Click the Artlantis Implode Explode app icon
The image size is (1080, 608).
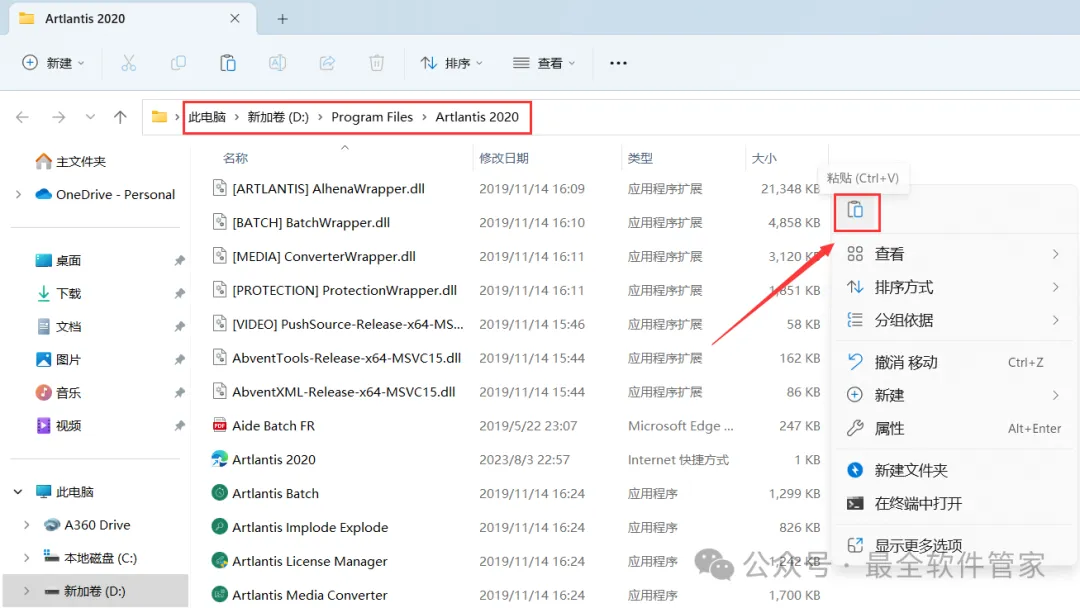(220, 527)
